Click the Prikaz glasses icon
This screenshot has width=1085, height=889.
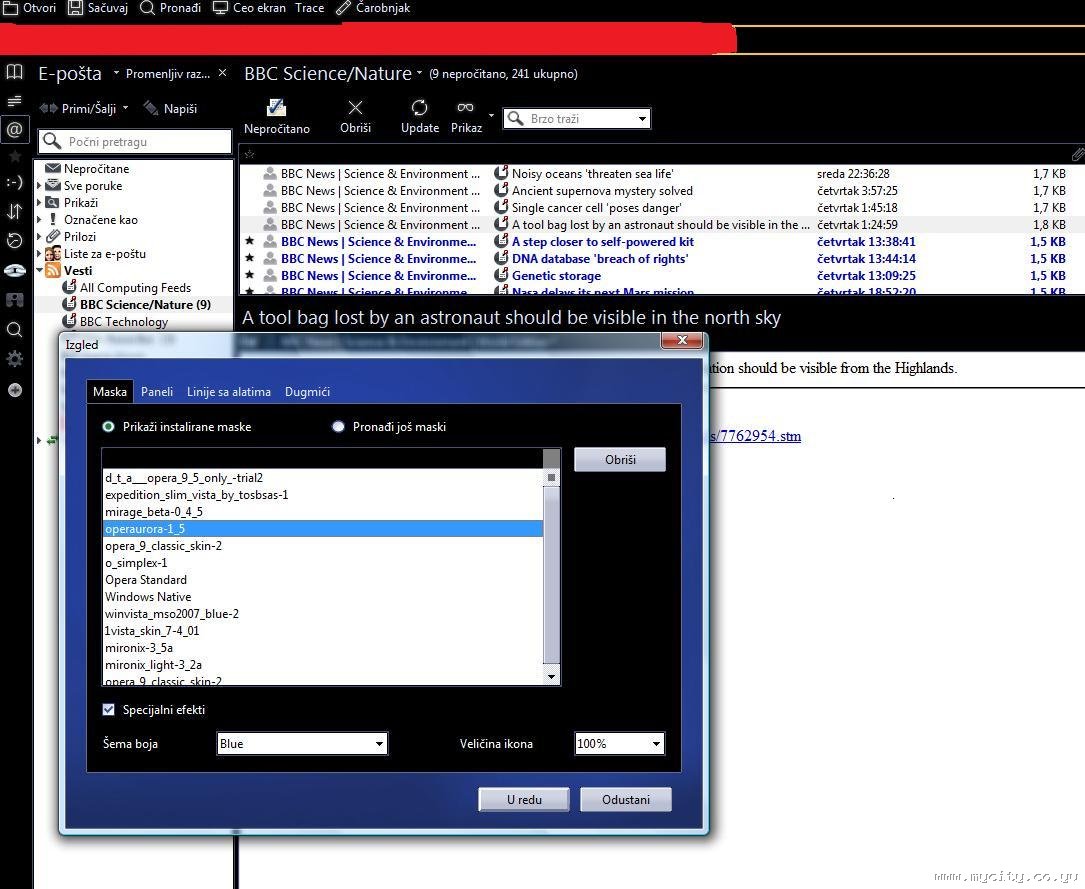point(465,108)
